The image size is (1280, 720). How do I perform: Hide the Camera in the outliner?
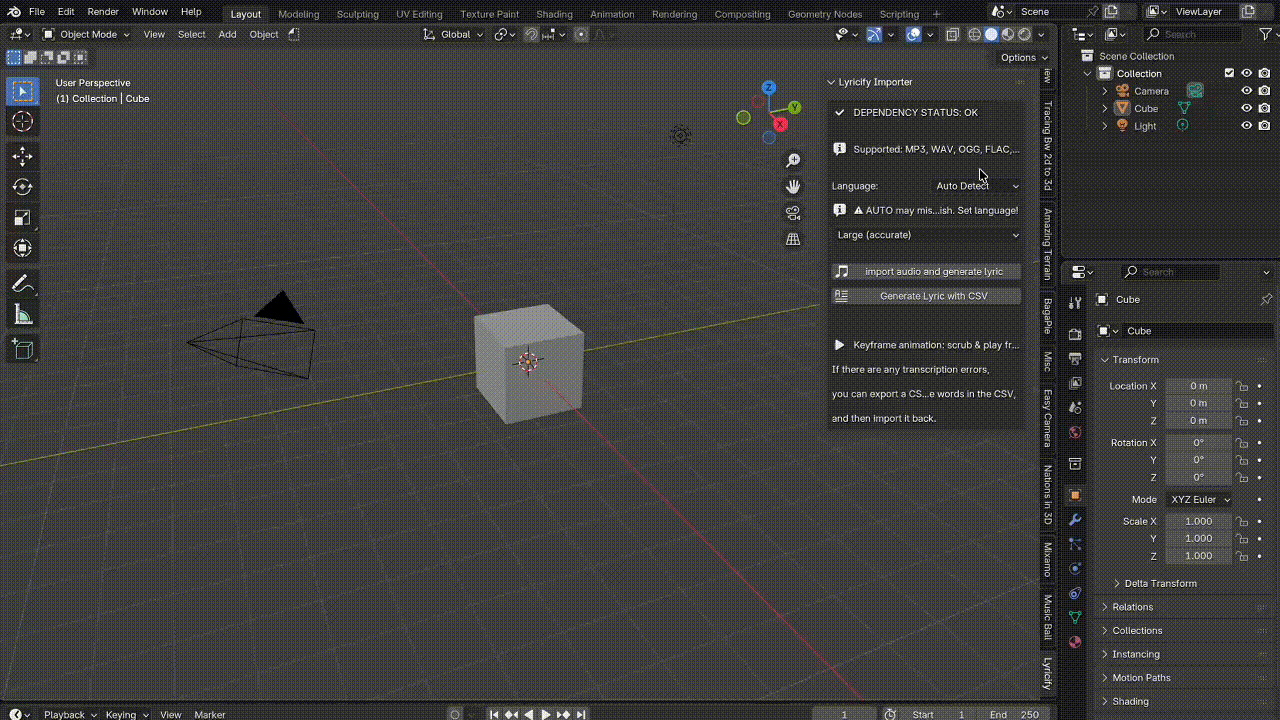pos(1246,91)
